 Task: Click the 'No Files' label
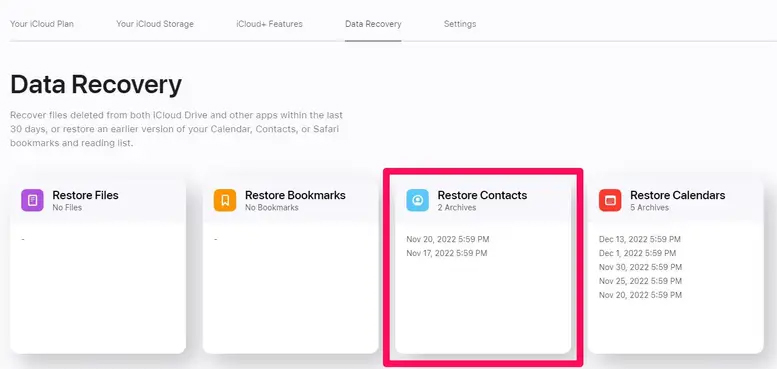tap(67, 208)
